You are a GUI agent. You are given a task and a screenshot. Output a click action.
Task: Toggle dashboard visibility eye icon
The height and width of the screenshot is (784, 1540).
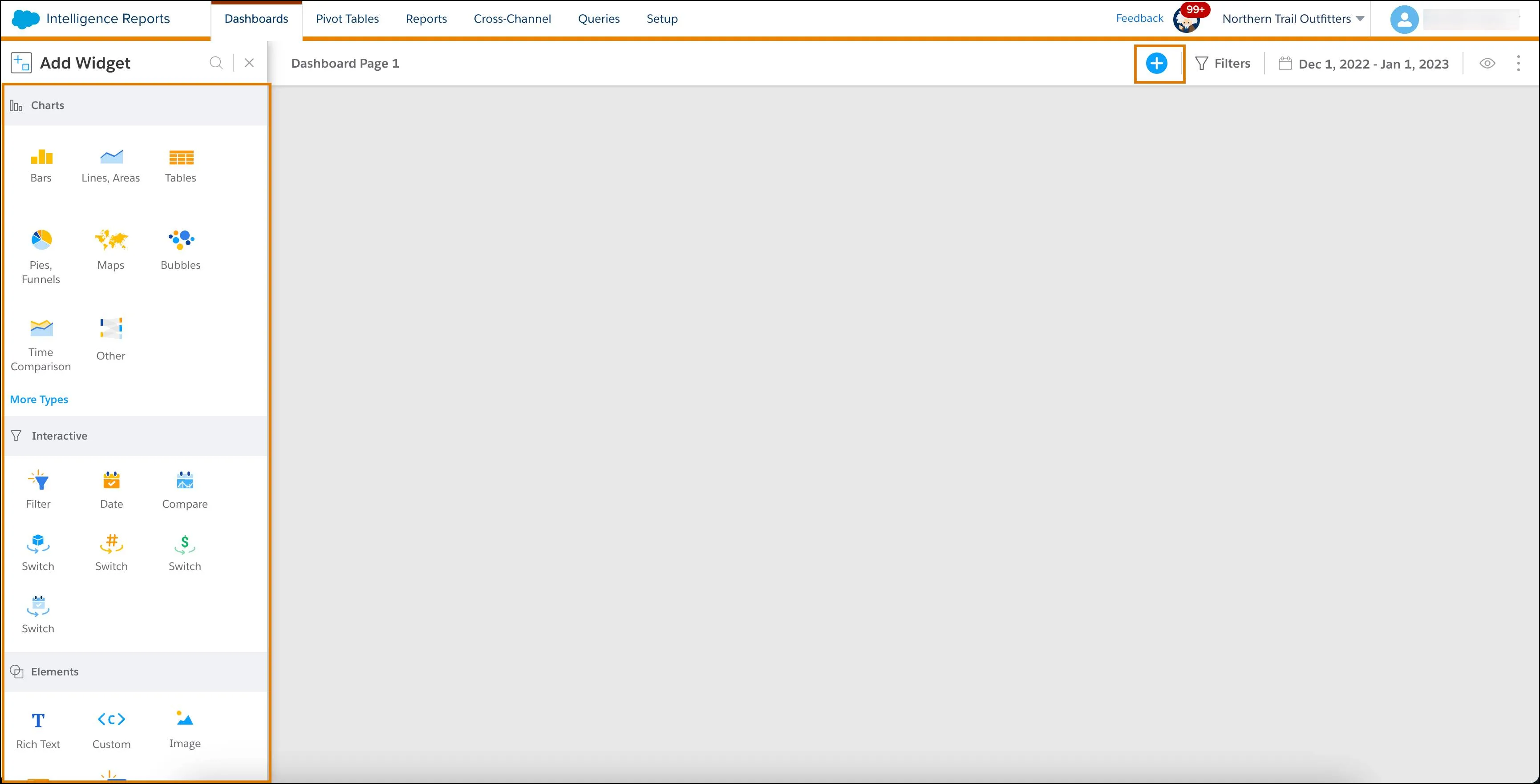(1487, 63)
